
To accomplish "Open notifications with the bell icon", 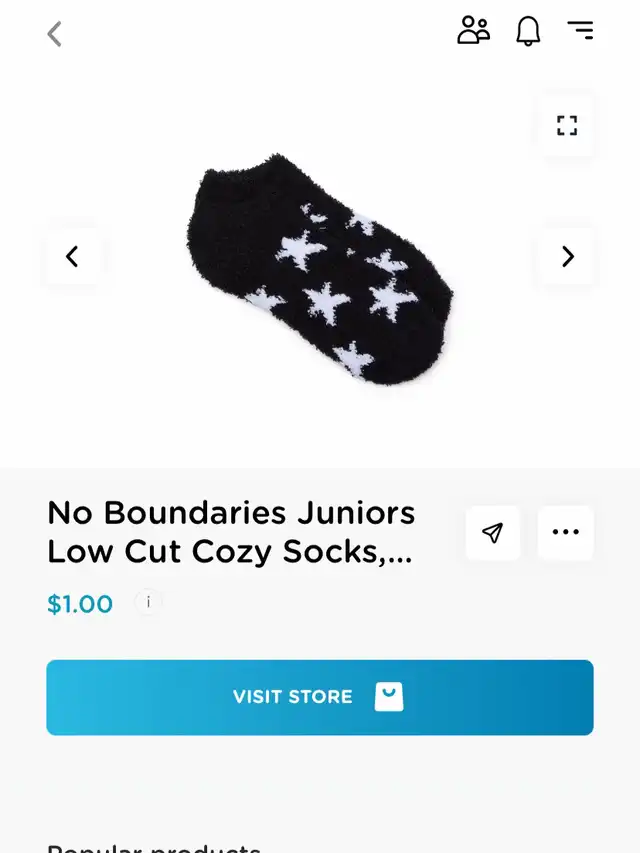I will (x=528, y=31).
